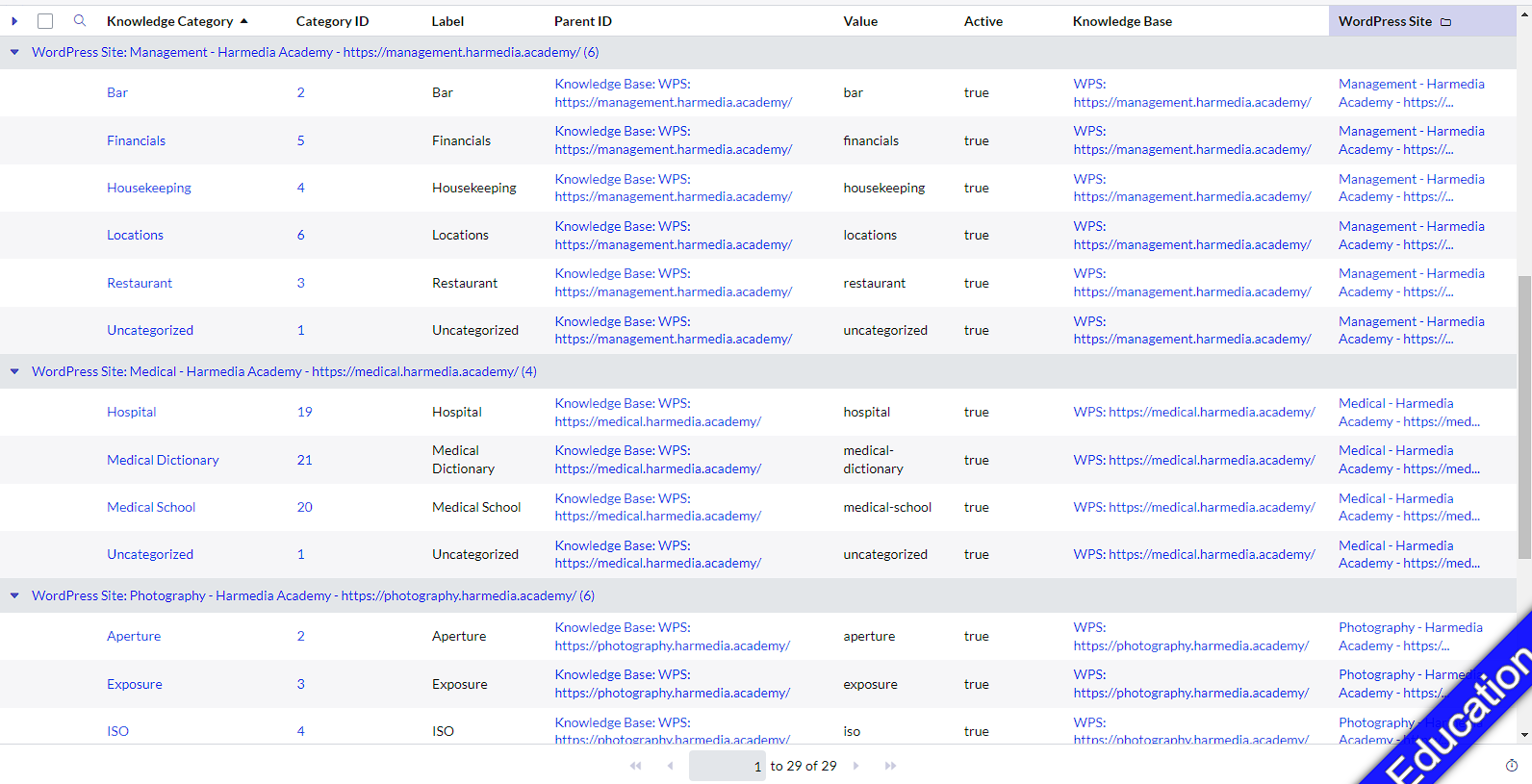Click the column search magnifier icon
1532x784 pixels.
click(80, 20)
